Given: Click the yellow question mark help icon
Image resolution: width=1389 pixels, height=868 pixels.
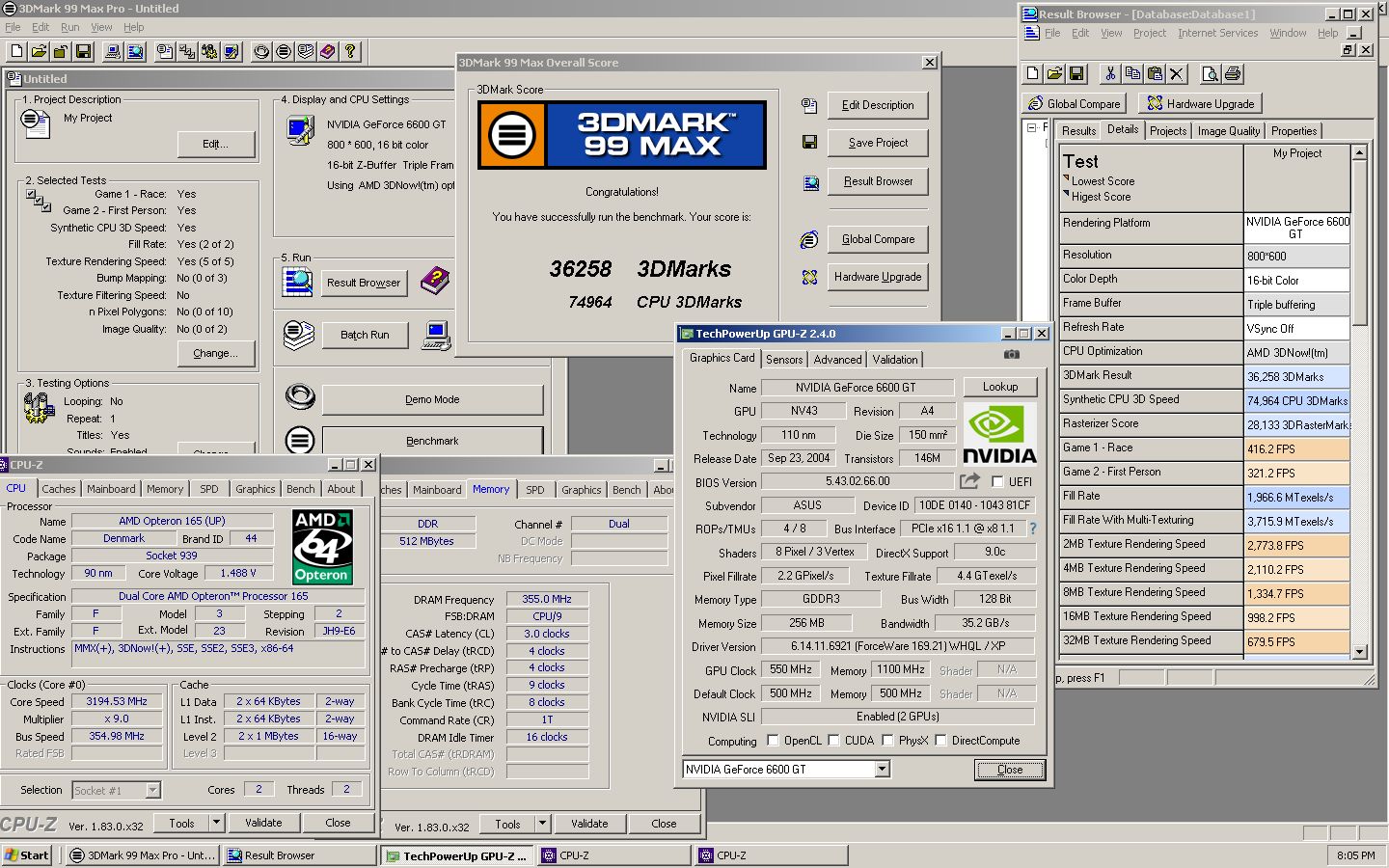Looking at the screenshot, I should click(x=350, y=51).
